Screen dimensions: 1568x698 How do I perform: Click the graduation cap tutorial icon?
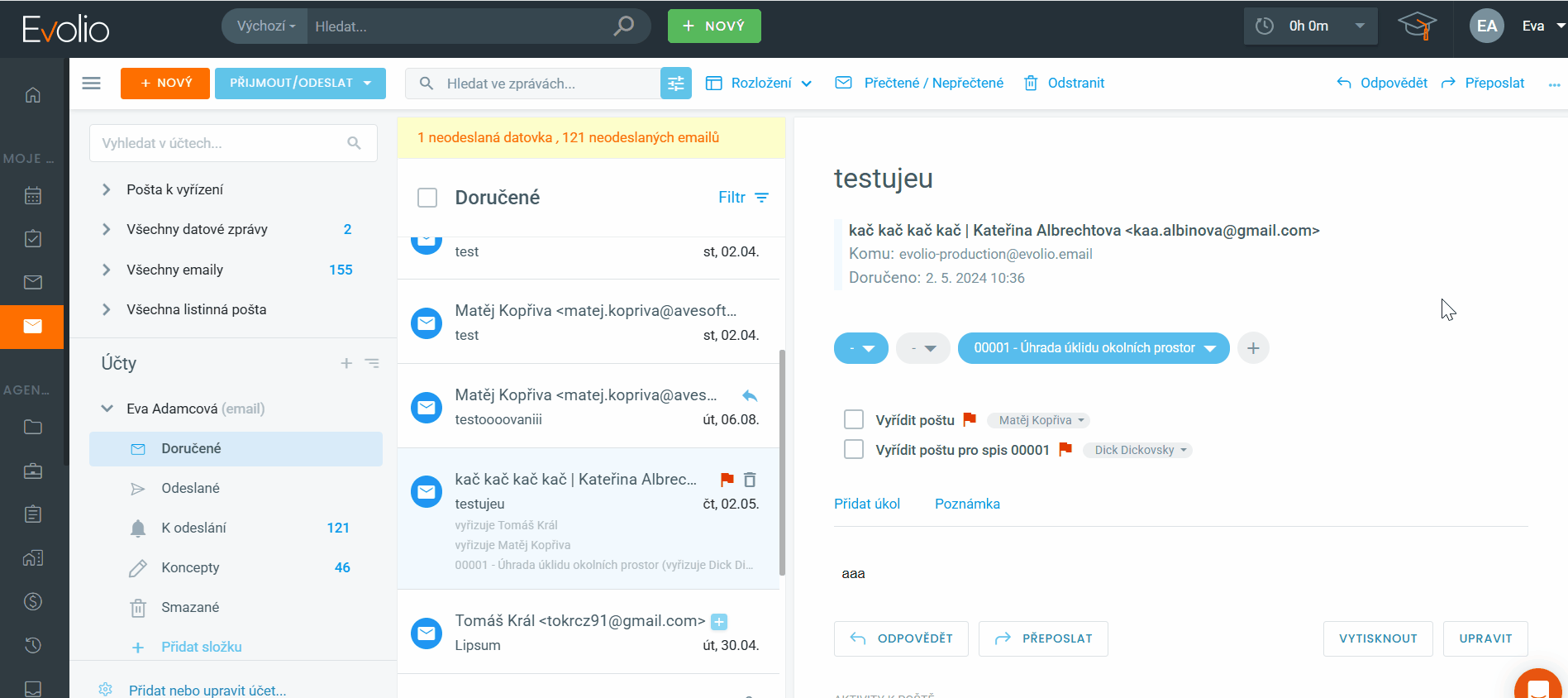click(x=1417, y=26)
